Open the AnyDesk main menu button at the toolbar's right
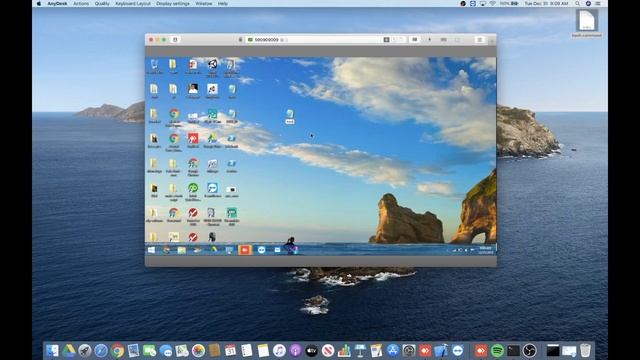640x360 pixels. point(480,40)
